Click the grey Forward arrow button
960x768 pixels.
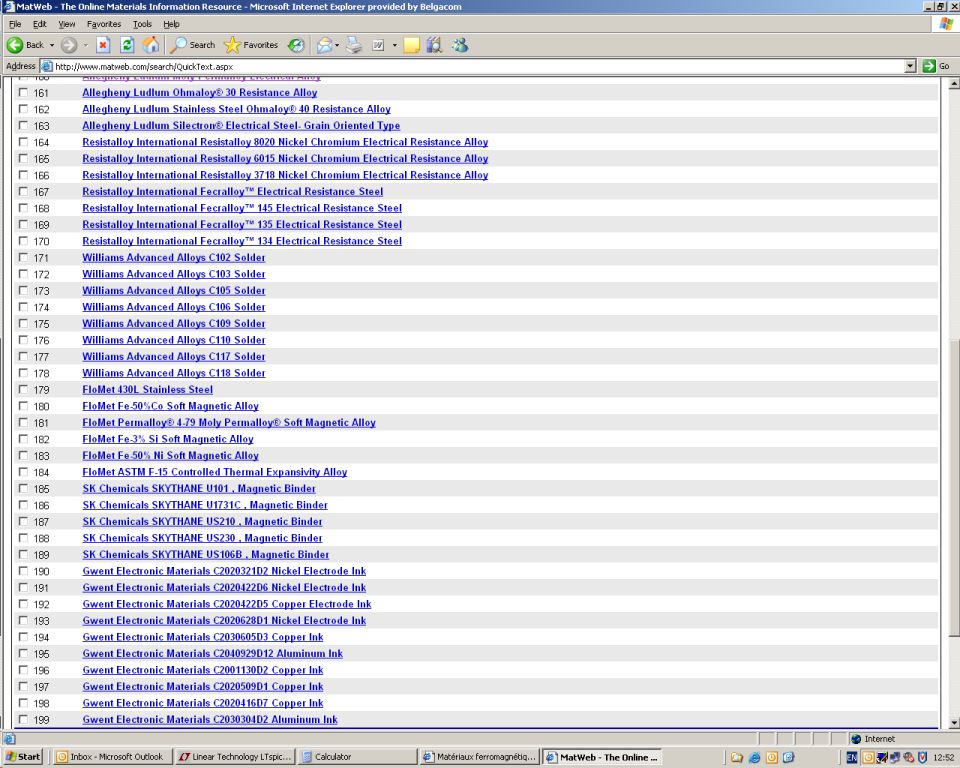tap(69, 45)
